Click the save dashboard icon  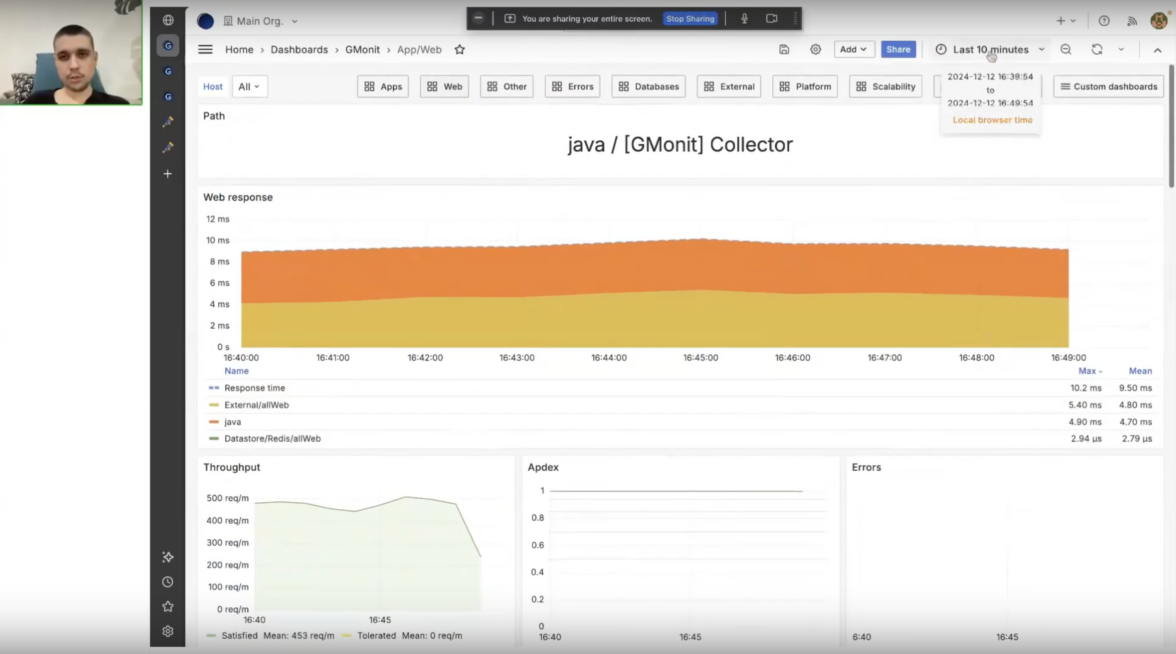784,49
